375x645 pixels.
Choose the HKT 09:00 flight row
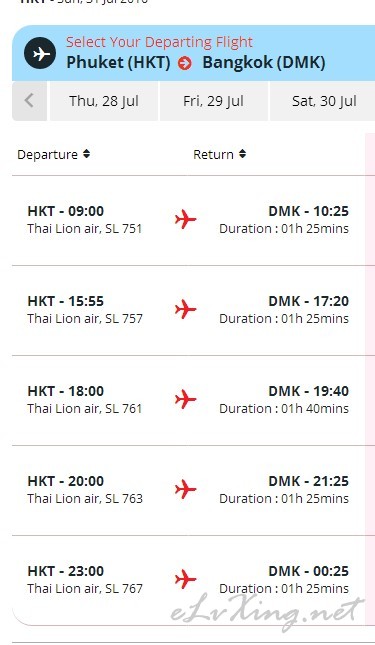[189, 220]
